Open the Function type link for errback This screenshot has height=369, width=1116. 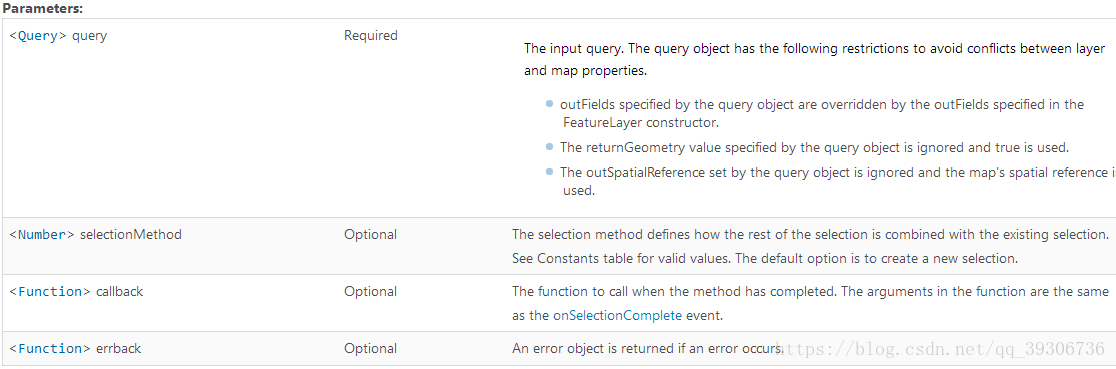coord(53,348)
